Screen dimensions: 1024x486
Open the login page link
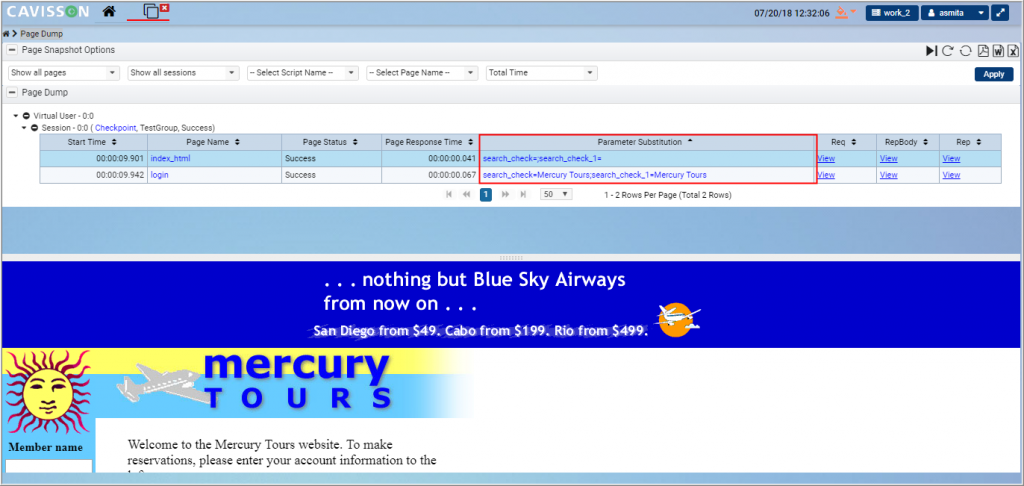coord(159,175)
